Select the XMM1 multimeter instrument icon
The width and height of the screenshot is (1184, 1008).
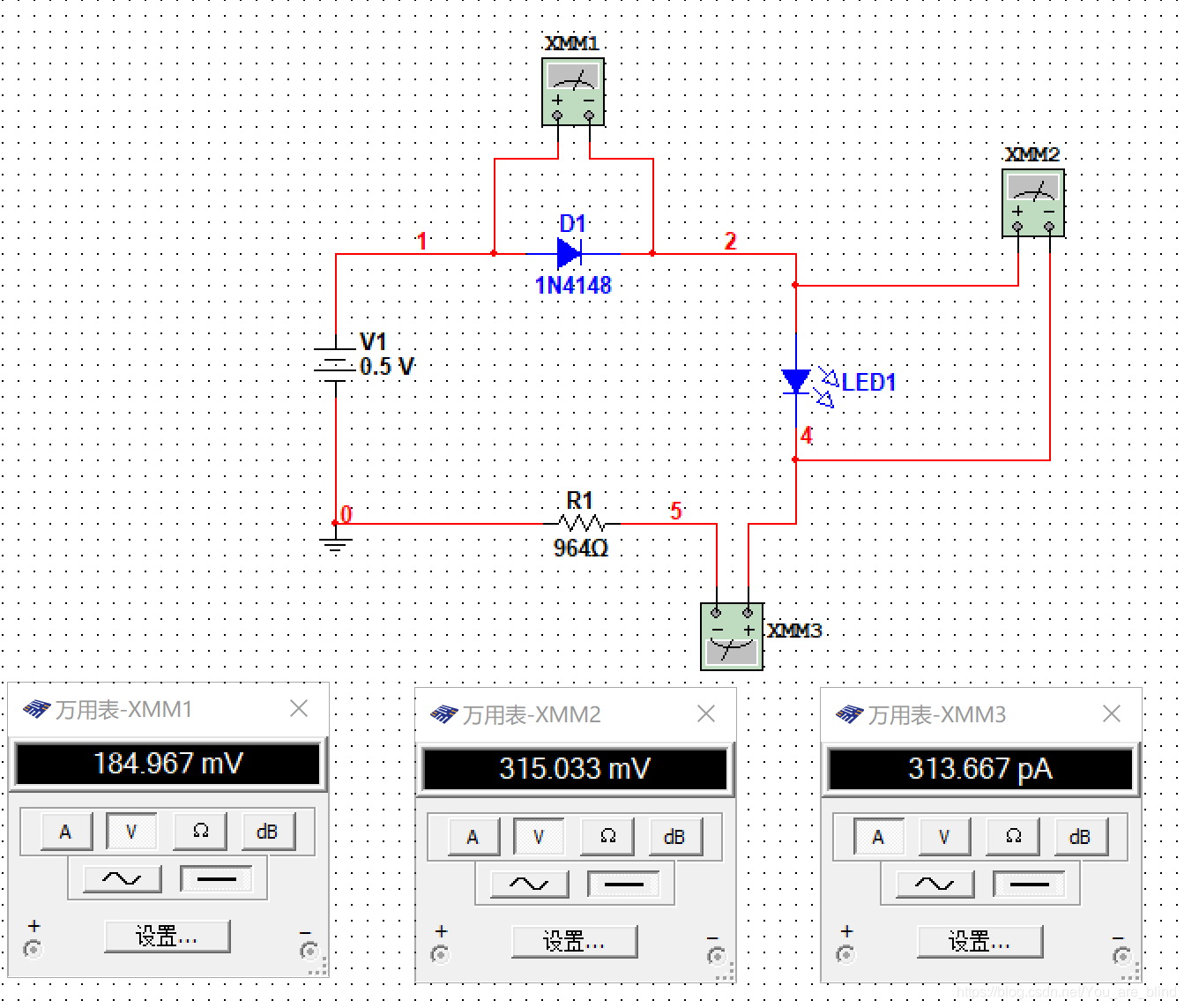tap(573, 92)
